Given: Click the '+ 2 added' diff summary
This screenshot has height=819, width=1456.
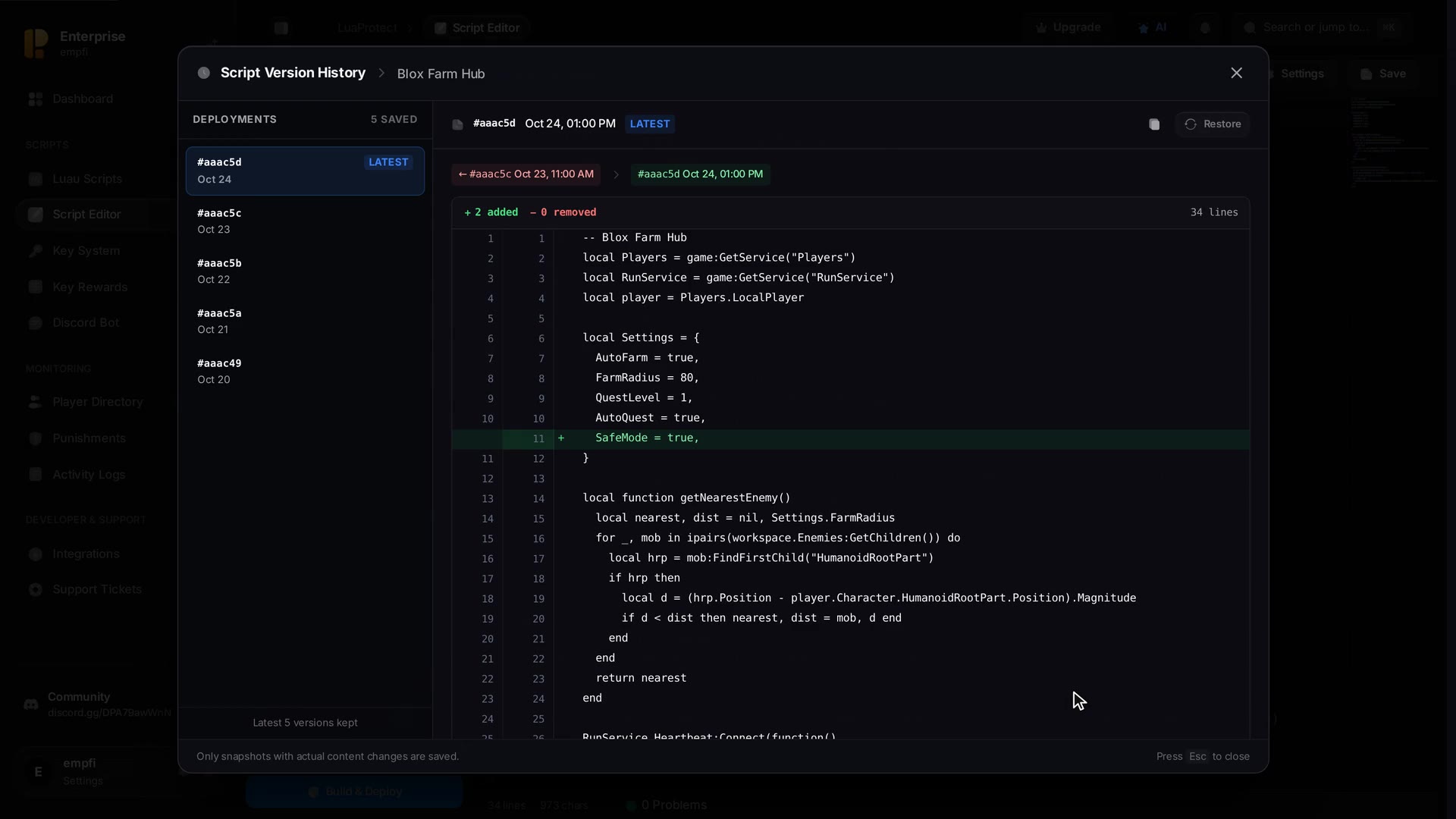Looking at the screenshot, I should (x=491, y=212).
